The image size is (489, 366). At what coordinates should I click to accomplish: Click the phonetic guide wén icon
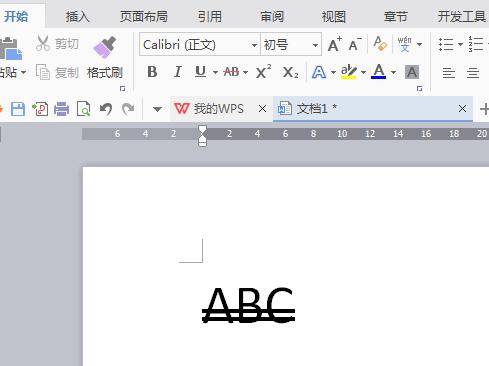point(405,44)
